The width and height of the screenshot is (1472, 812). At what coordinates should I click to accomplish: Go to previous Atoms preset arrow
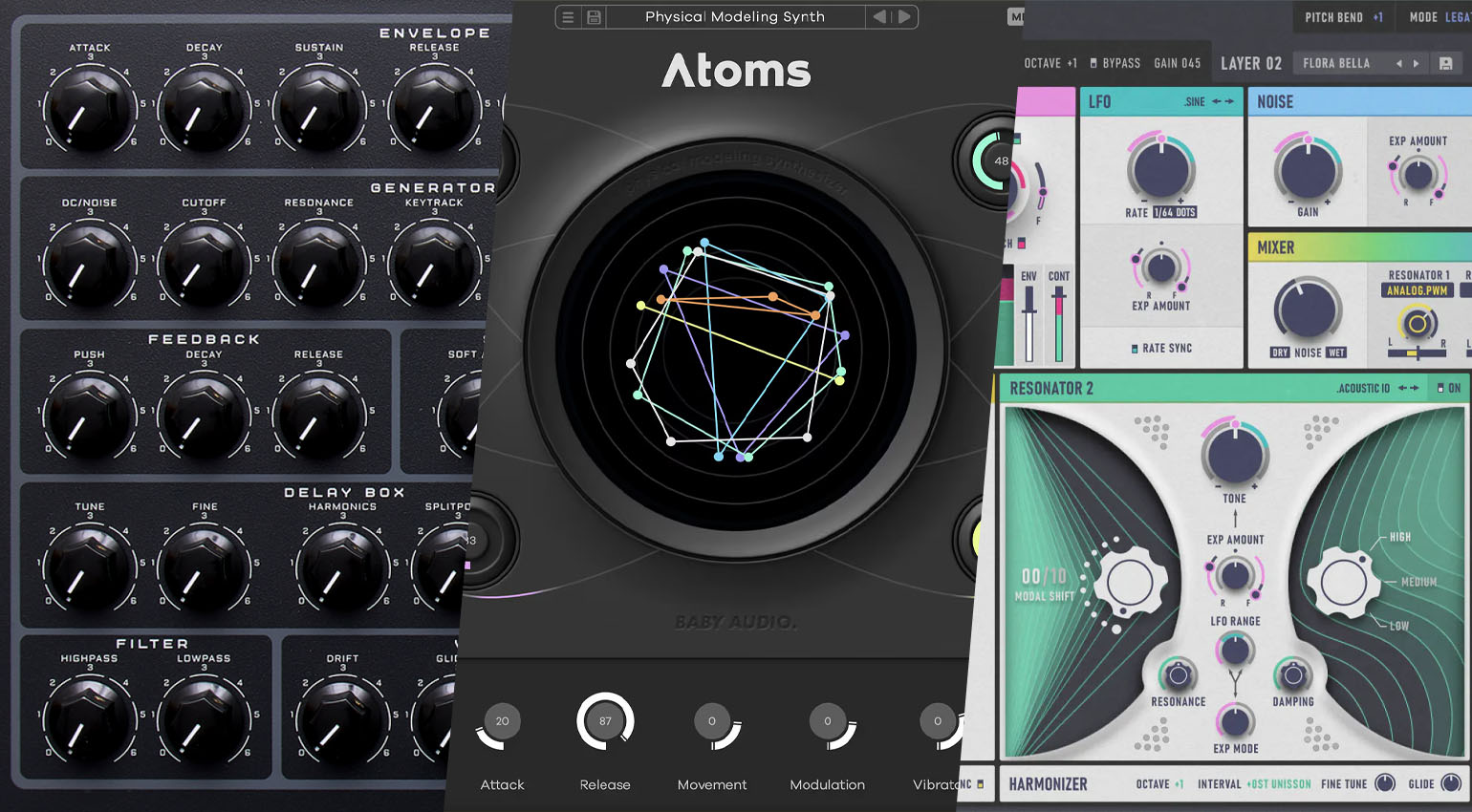click(x=879, y=16)
